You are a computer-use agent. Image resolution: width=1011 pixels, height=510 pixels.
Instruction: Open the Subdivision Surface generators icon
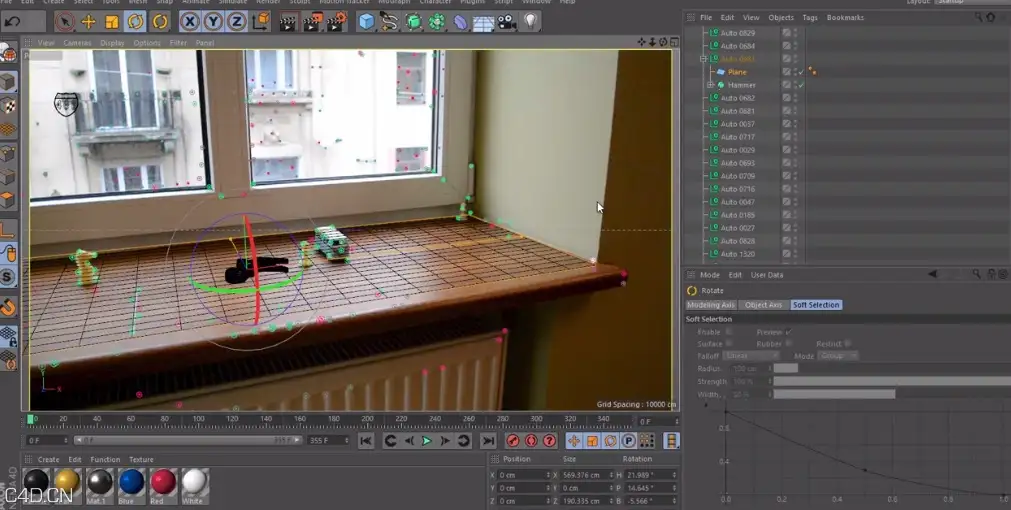pyautogui.click(x=413, y=22)
